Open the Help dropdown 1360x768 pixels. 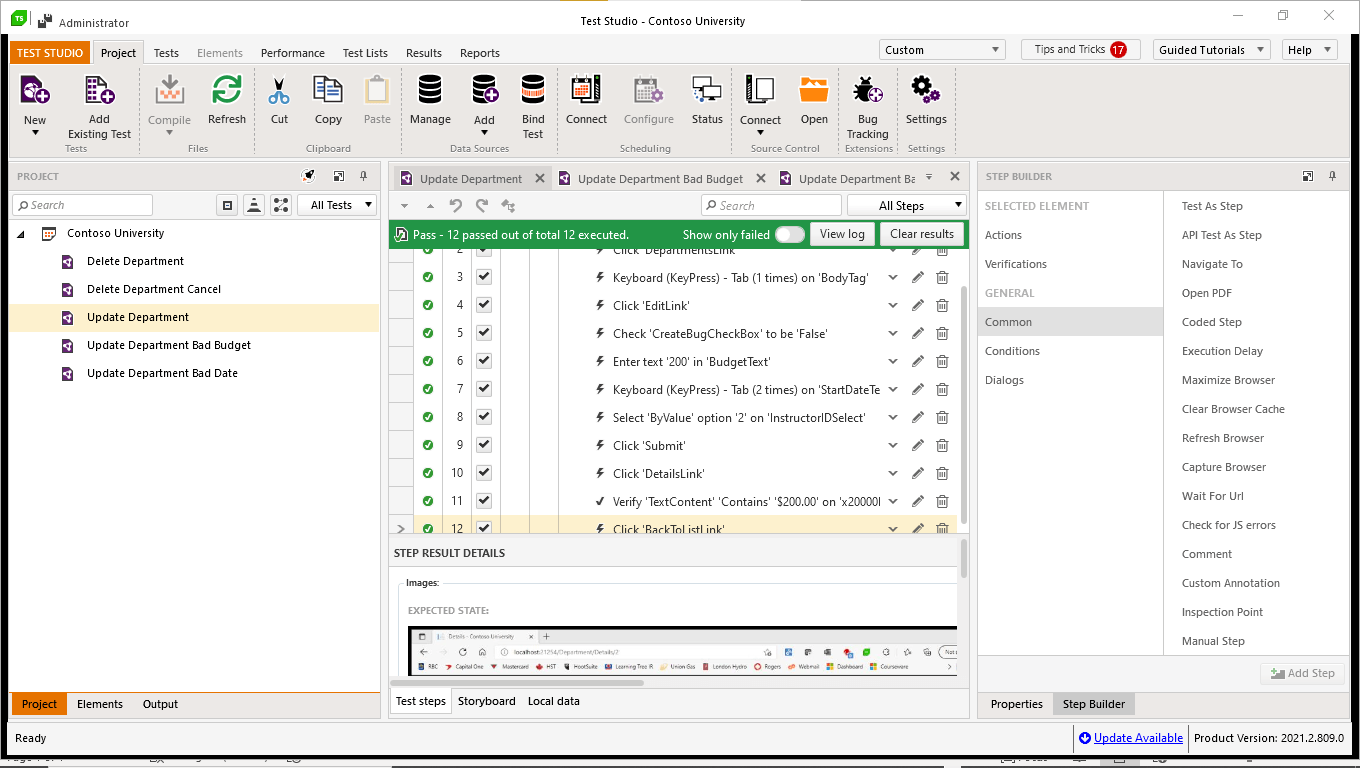click(1309, 50)
